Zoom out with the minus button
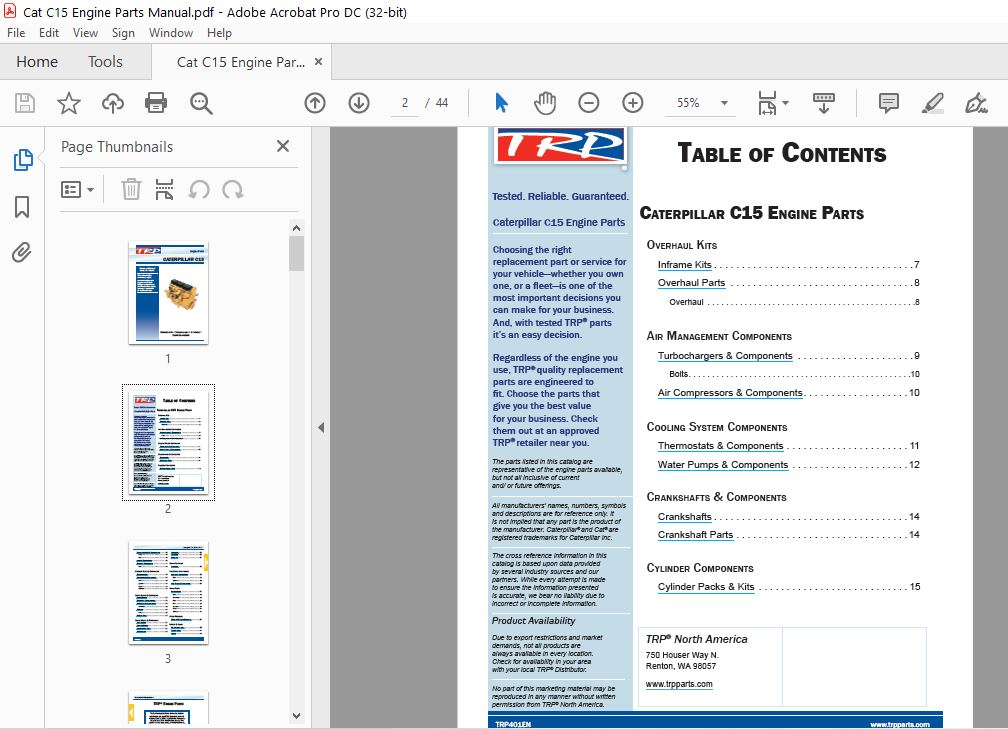 click(x=588, y=103)
